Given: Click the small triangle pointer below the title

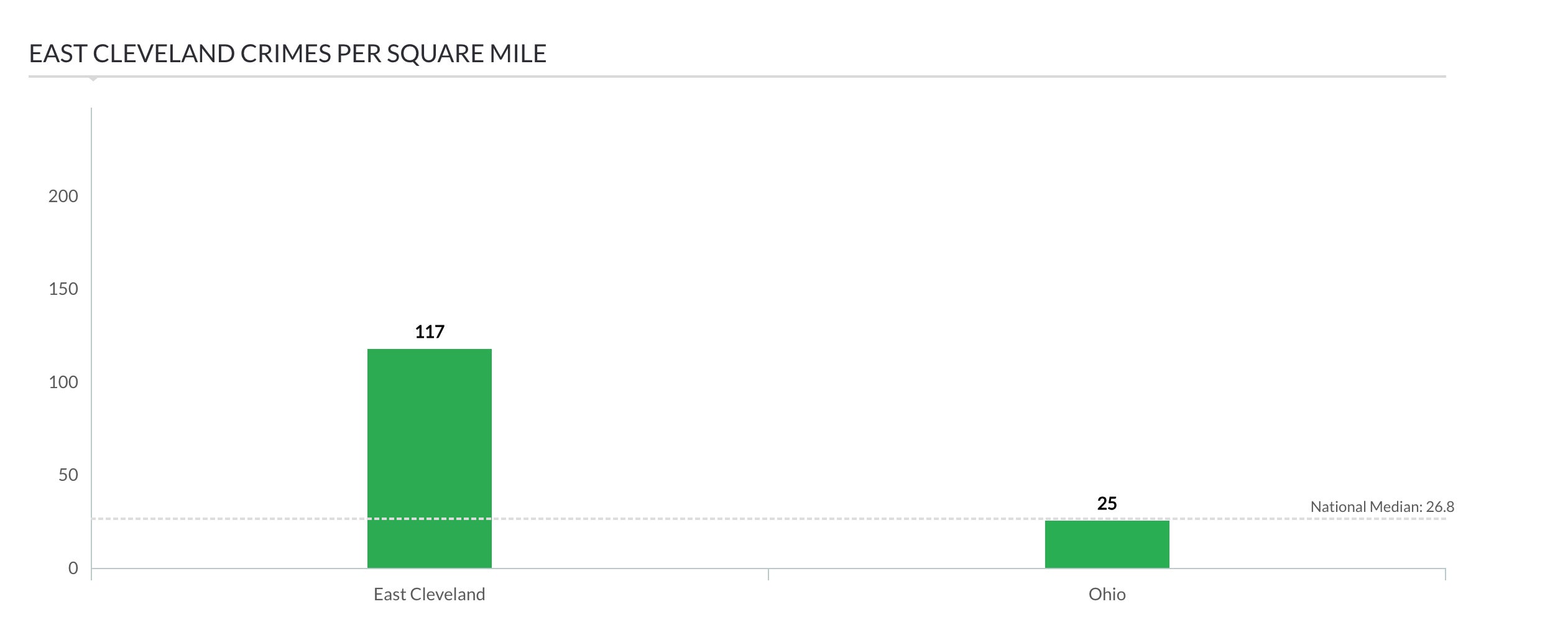Looking at the screenshot, I should coord(93,79).
